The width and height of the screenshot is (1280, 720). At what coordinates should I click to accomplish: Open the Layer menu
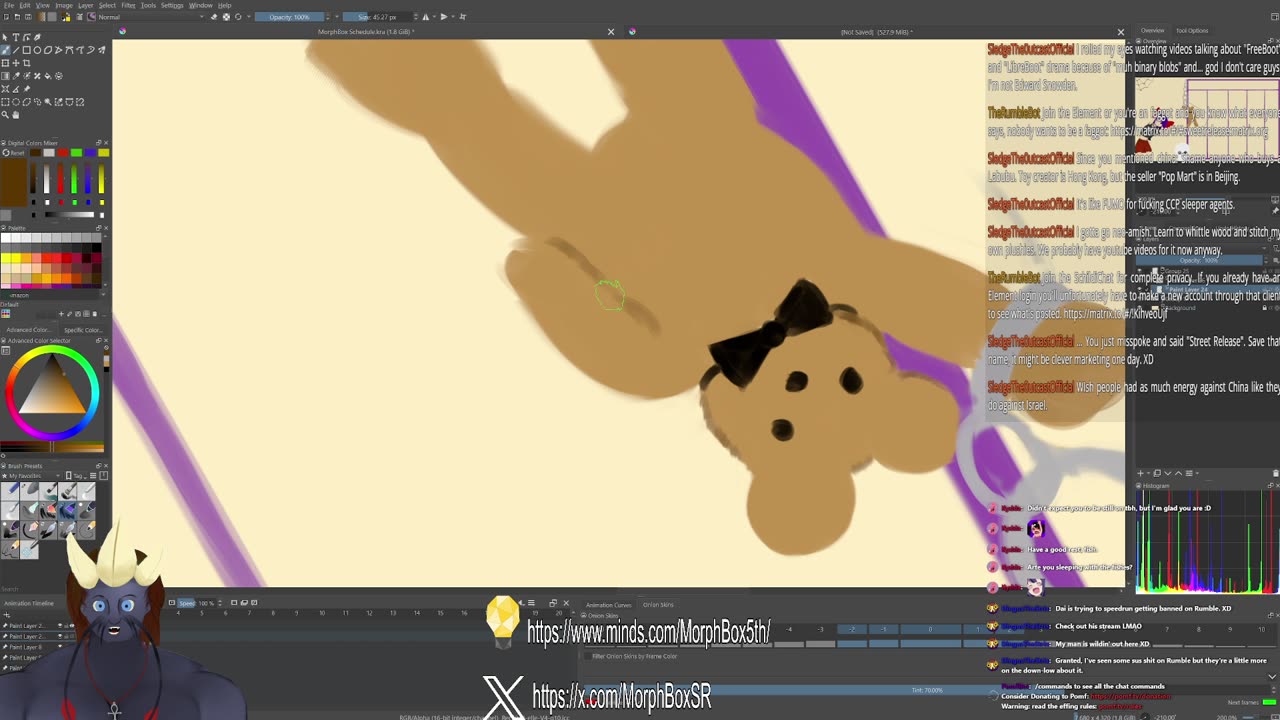(86, 5)
